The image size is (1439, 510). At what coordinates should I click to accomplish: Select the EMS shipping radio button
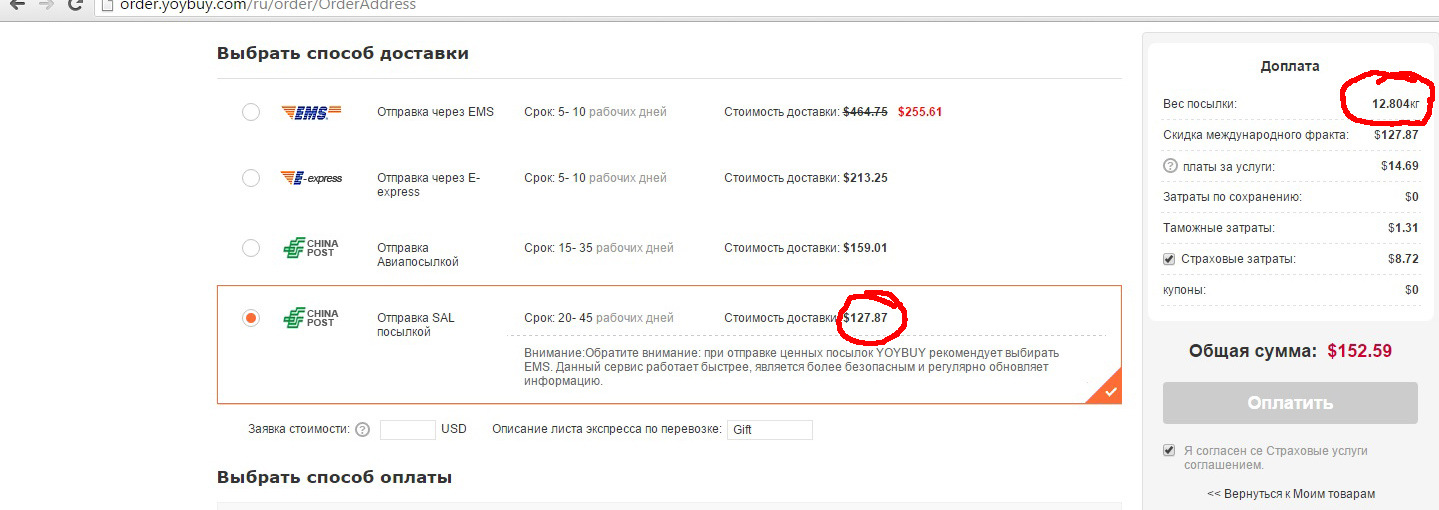point(251,112)
